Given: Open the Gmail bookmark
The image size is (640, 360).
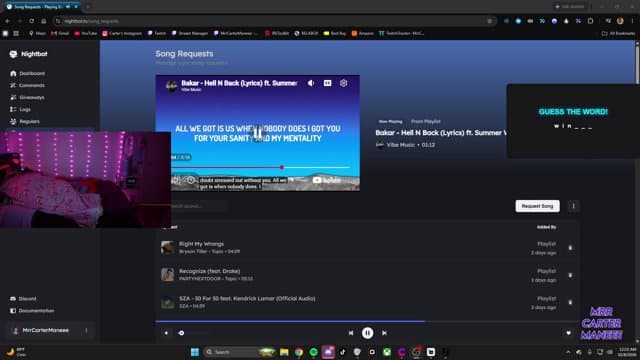Looking at the screenshot, I should coord(60,33).
